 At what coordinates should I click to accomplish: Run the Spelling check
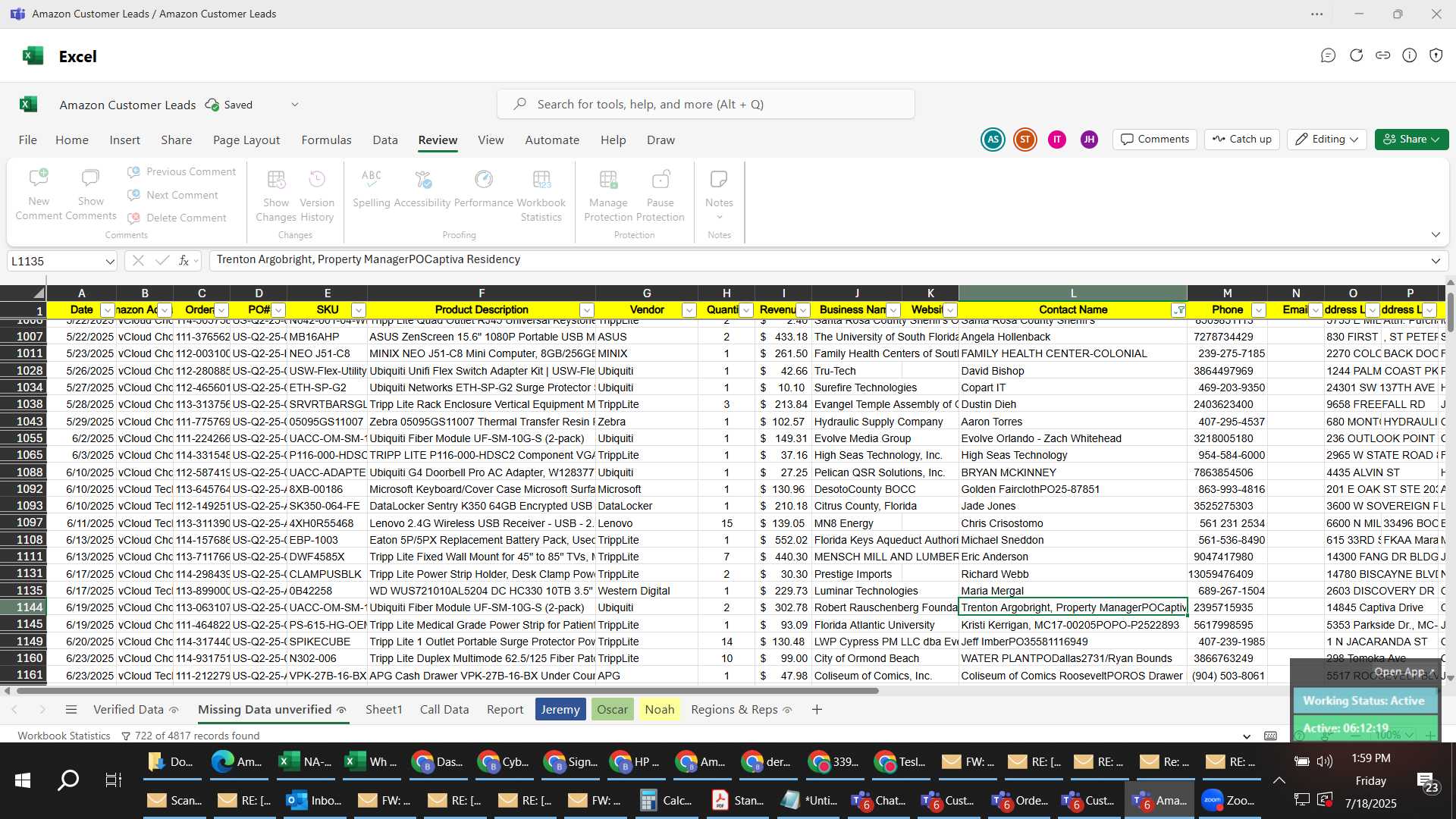[371, 188]
